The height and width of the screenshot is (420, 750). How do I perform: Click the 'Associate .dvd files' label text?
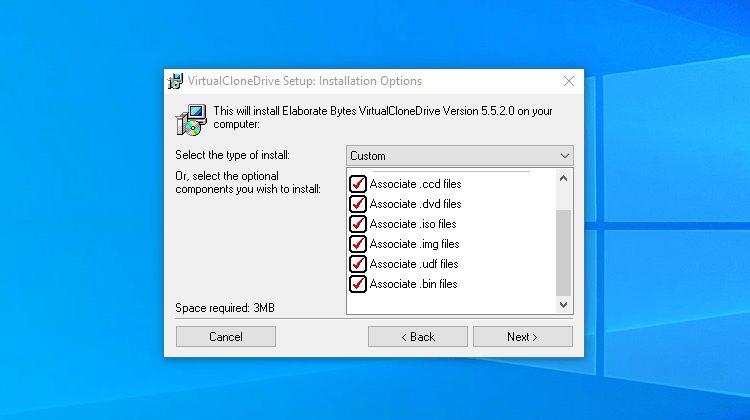[x=415, y=204]
